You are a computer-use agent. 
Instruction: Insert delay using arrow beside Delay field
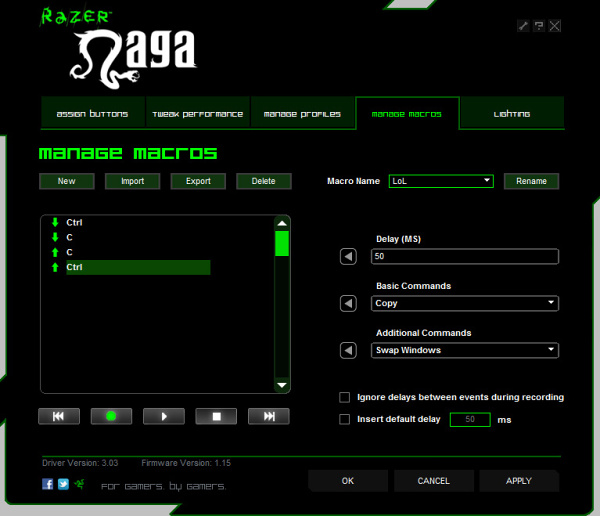348,256
